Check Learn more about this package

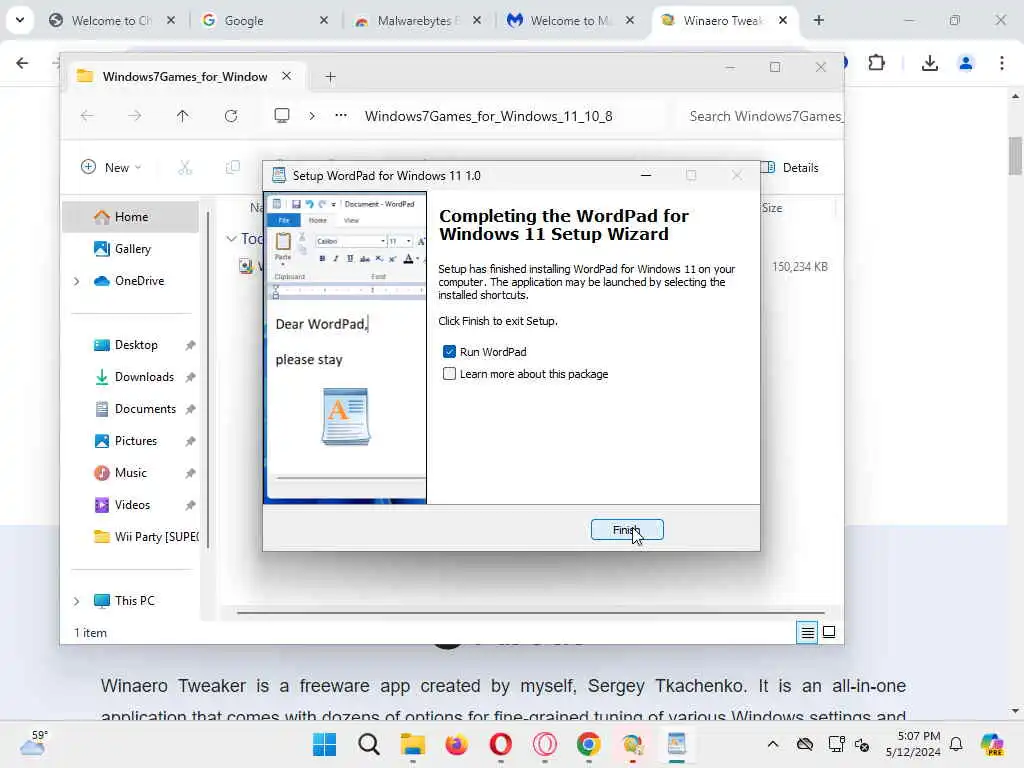(x=449, y=374)
